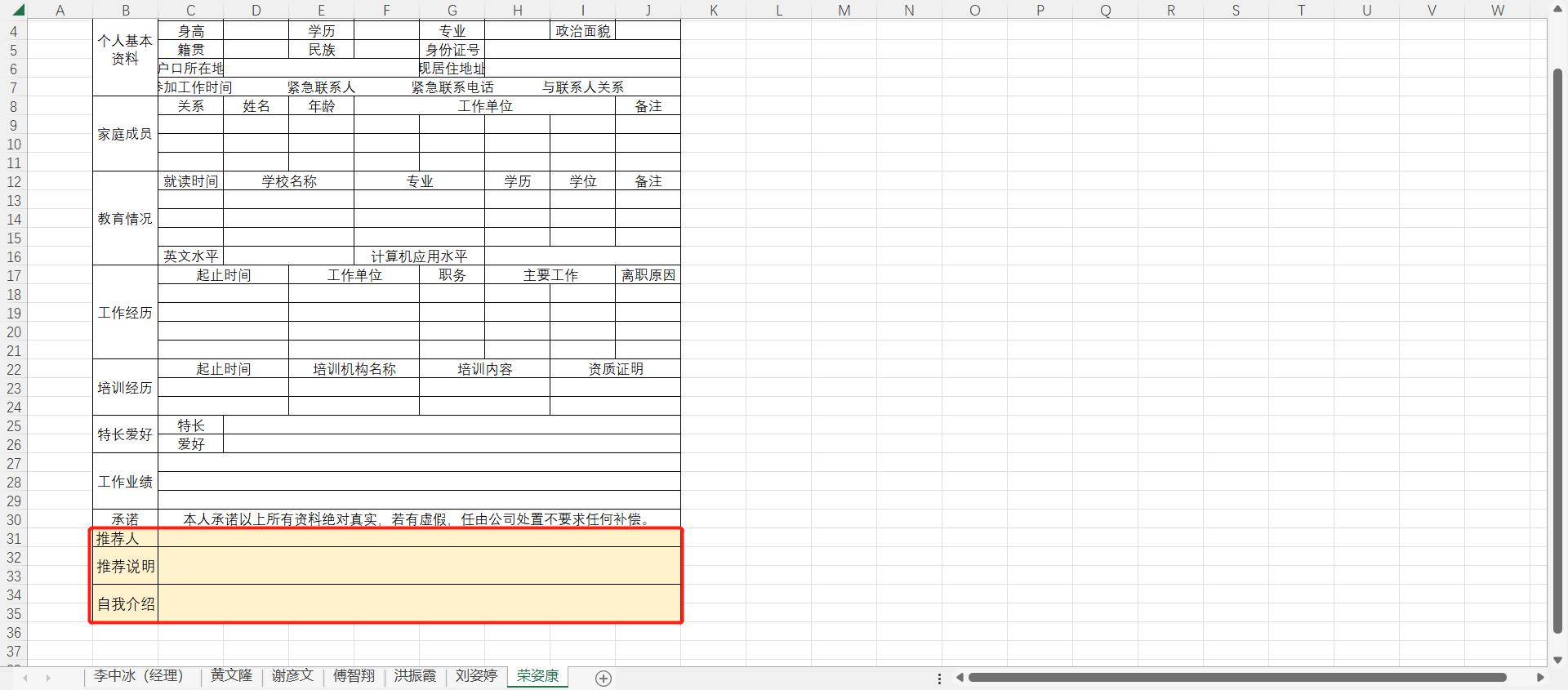
Task: Click the 工作经历 cell
Action: pyautogui.click(x=125, y=313)
